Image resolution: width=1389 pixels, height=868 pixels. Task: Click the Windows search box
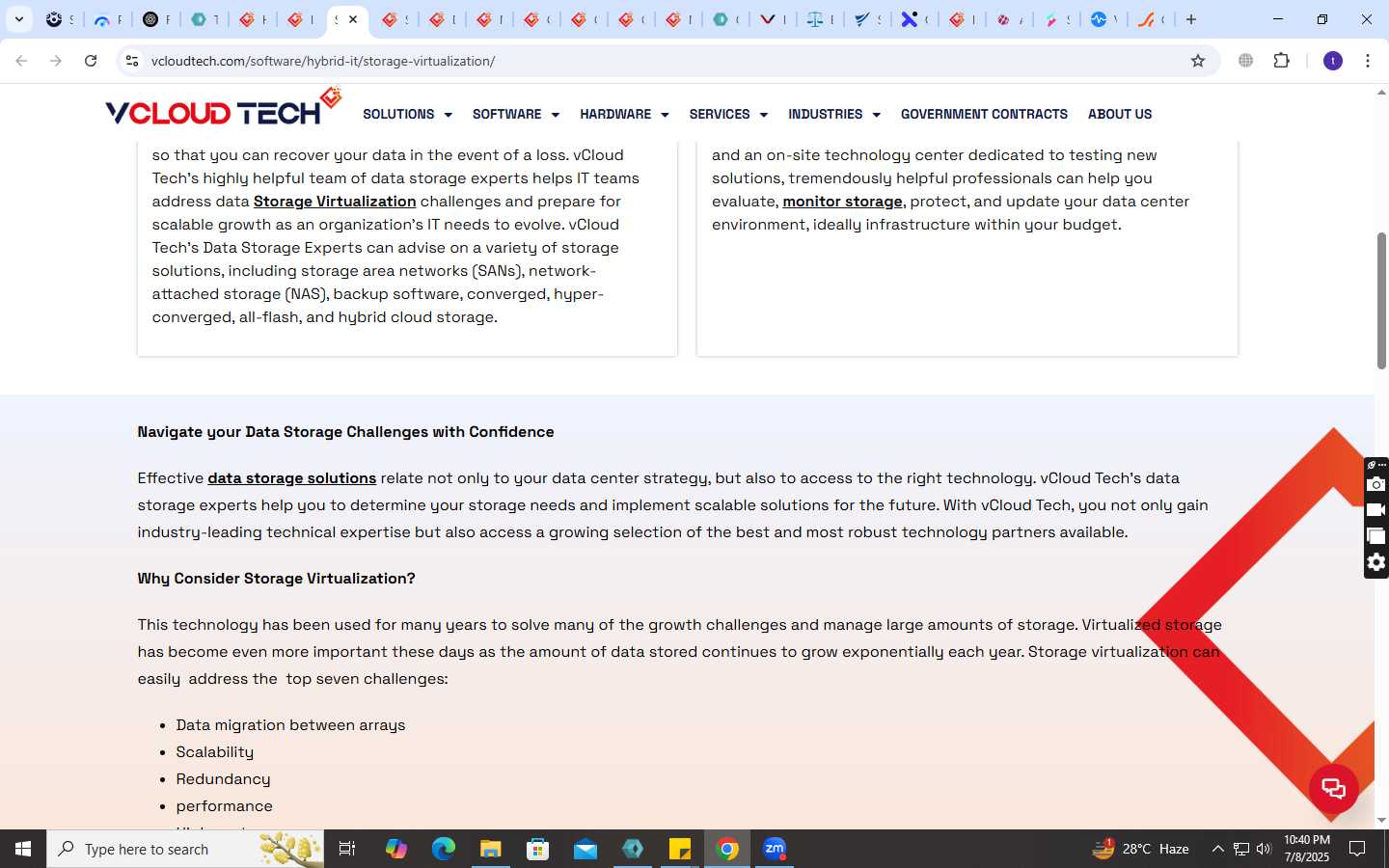tap(185, 849)
